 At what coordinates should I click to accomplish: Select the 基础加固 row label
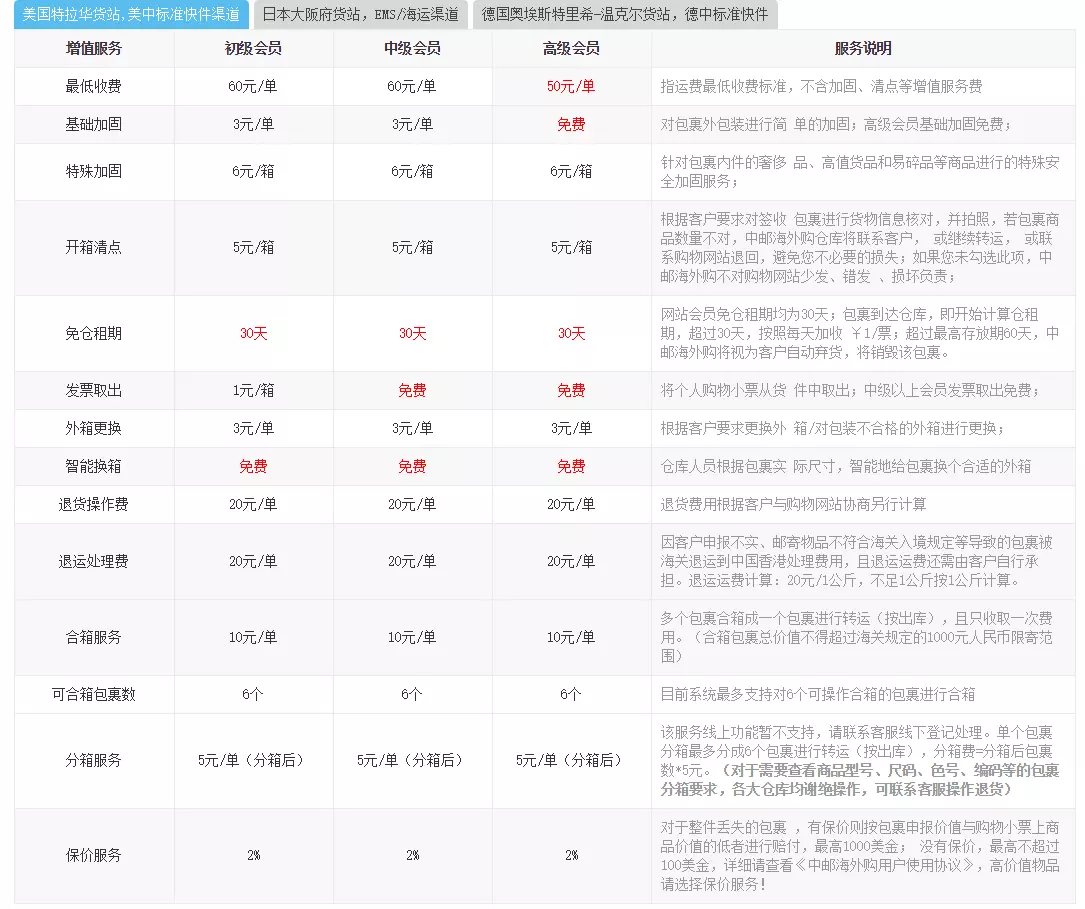tap(93, 125)
